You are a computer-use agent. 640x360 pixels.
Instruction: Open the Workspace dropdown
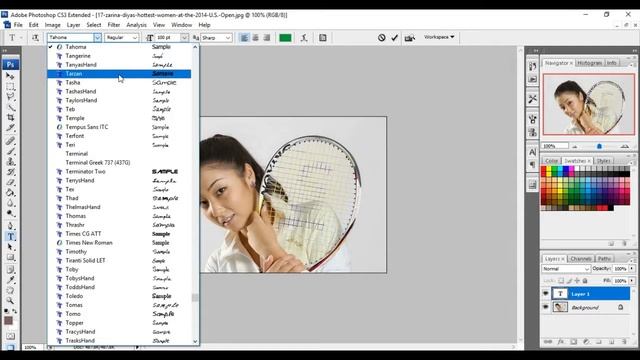click(439, 37)
